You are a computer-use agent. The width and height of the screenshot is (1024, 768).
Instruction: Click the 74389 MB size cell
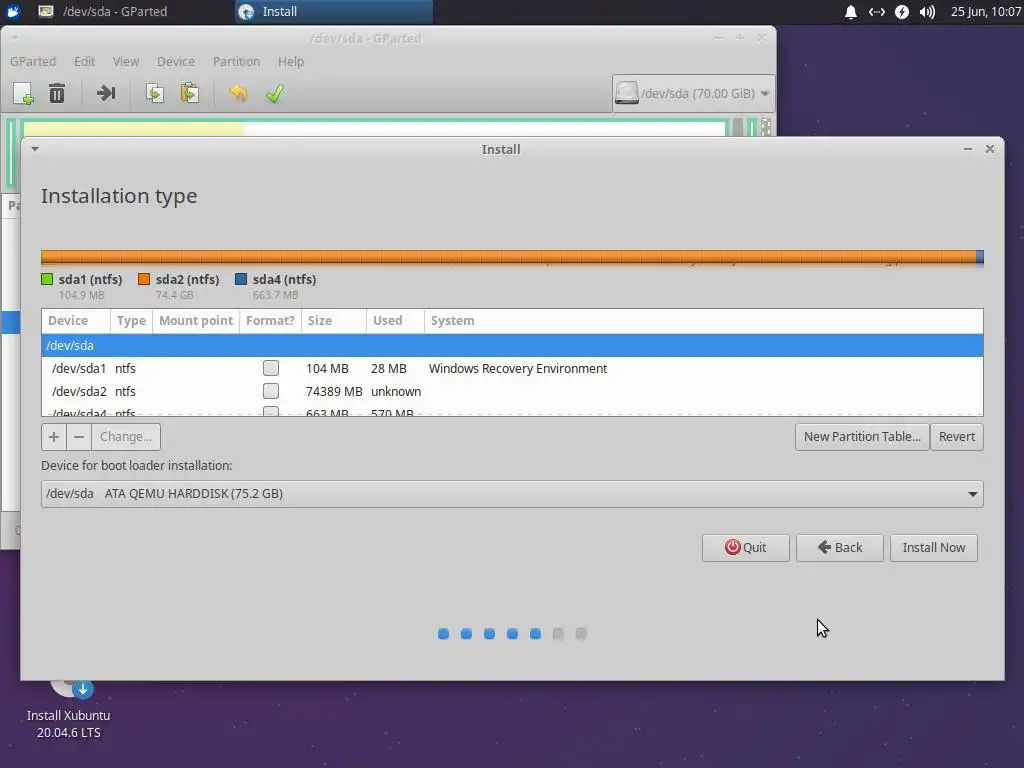pos(334,391)
